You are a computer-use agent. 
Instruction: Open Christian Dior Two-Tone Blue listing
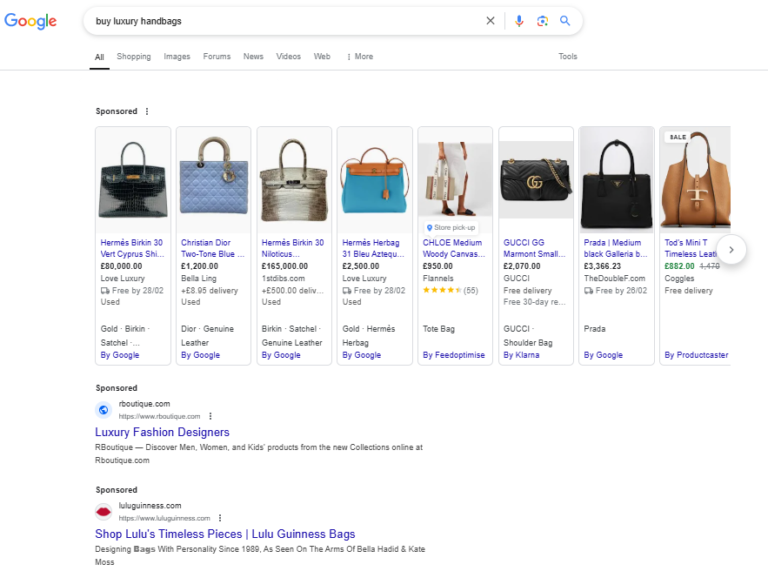[213, 248]
